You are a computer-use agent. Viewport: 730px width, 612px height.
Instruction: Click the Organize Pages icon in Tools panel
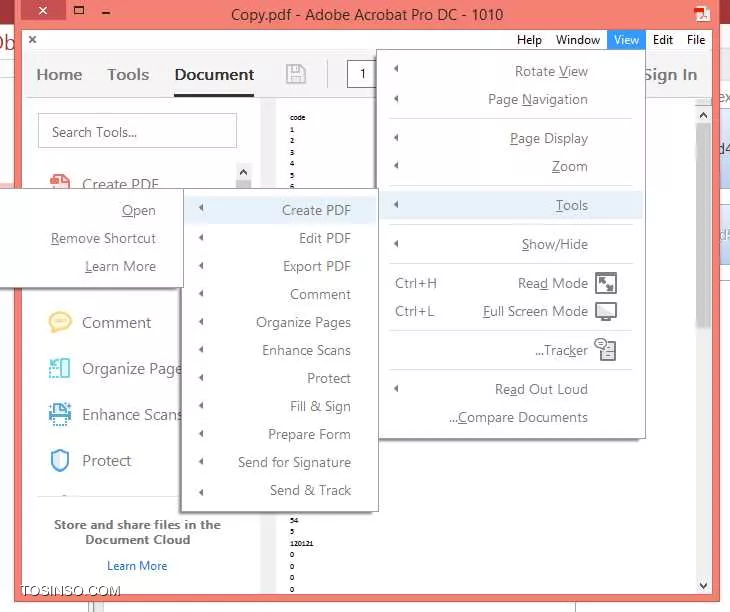coord(60,368)
